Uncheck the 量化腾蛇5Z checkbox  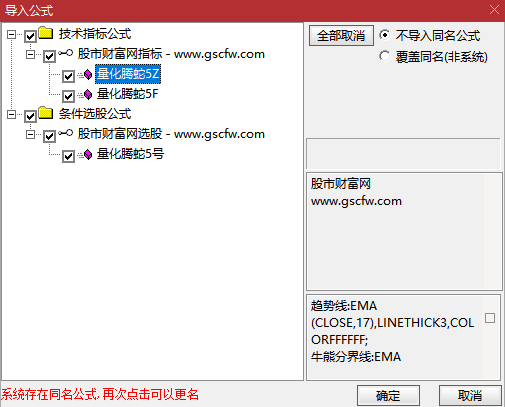(68, 76)
